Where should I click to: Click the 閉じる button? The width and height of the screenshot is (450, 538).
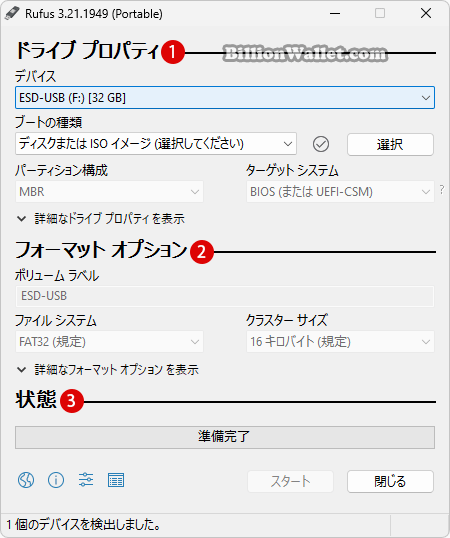point(390,481)
